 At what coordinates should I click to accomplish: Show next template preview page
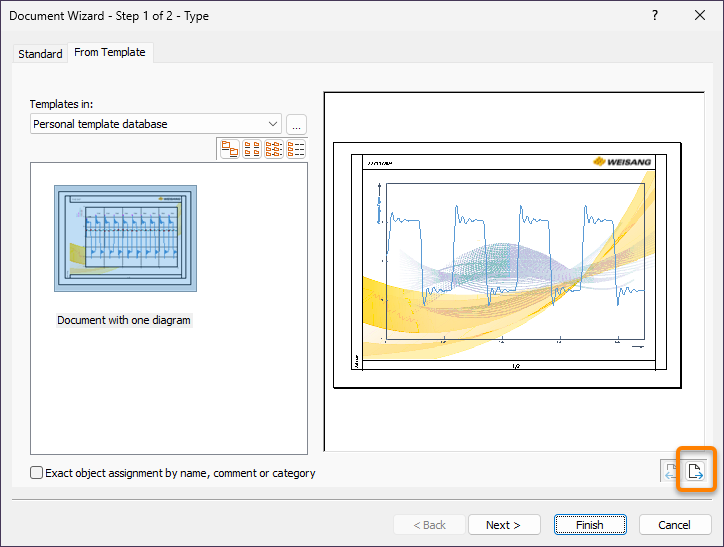696,472
